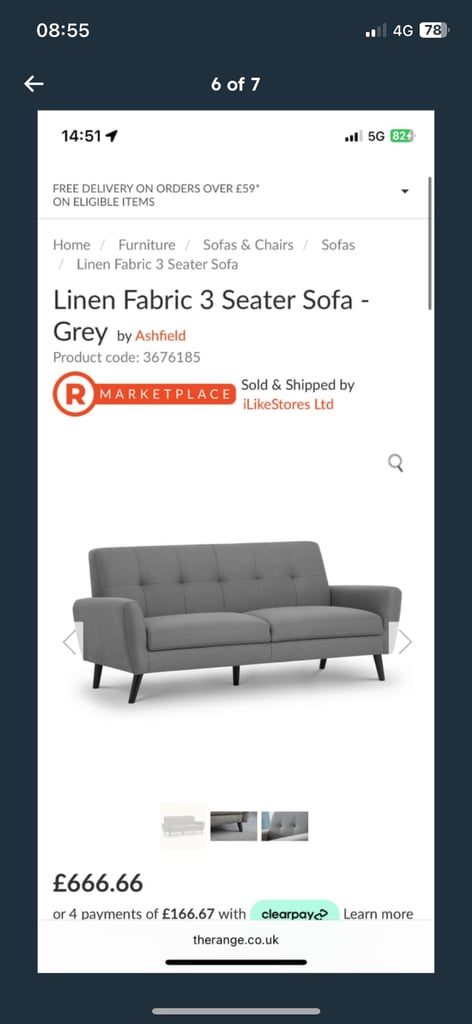472x1024 pixels.
Task: Click the R Marketplace logo
Action: [144, 394]
